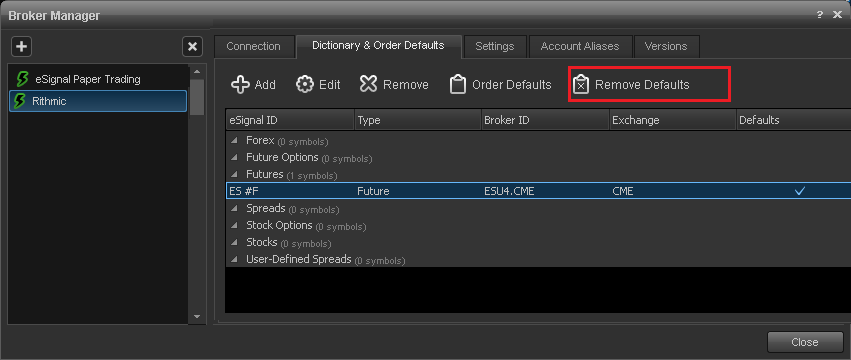Screen dimensions: 851x360
Task: Click the Remove X icon in toolbar
Action: (369, 85)
